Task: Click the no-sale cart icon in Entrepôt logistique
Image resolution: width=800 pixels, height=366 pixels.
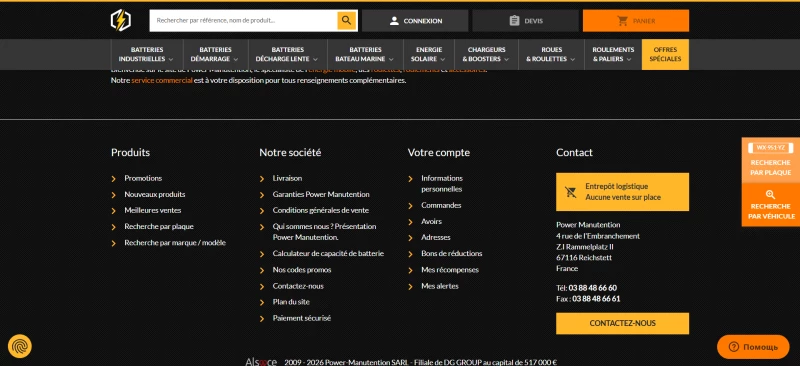Action: click(x=570, y=192)
